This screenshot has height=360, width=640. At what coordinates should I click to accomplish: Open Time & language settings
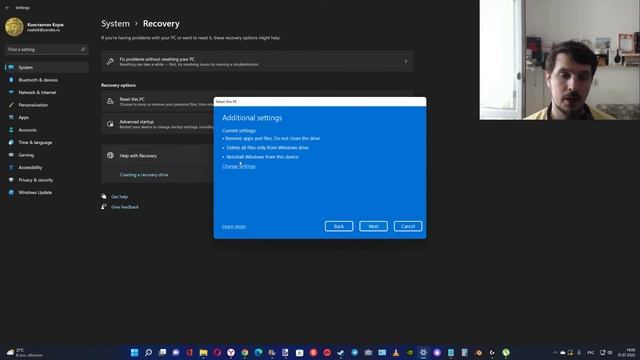coord(47,142)
